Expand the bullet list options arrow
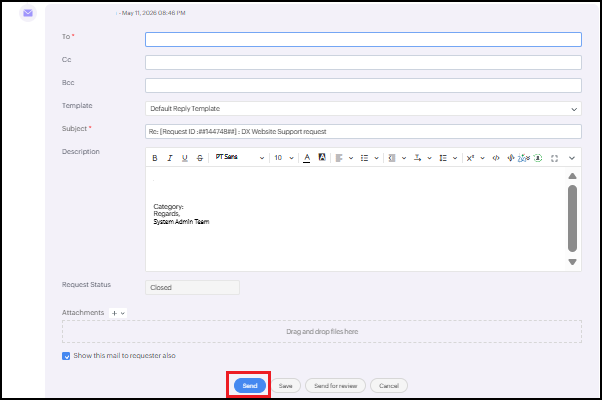This screenshot has width=602, height=400. [377, 158]
